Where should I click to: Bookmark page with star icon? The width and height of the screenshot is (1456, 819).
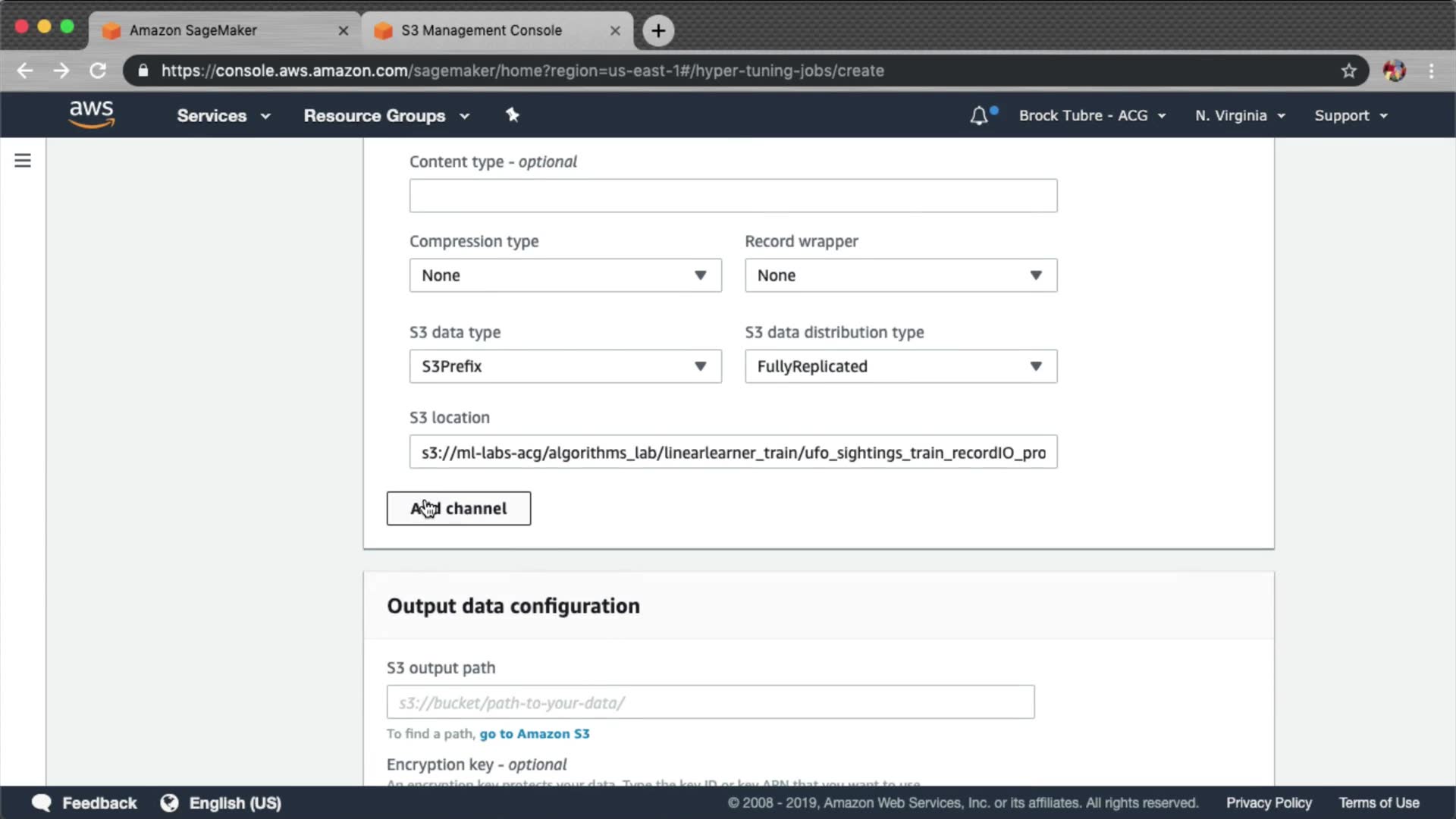coord(1348,71)
